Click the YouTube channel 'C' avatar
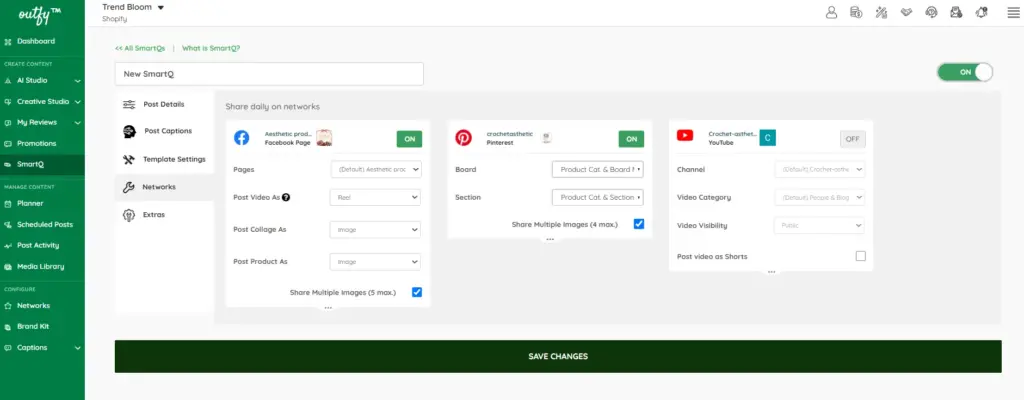This screenshot has height=400, width=1024. (x=768, y=138)
